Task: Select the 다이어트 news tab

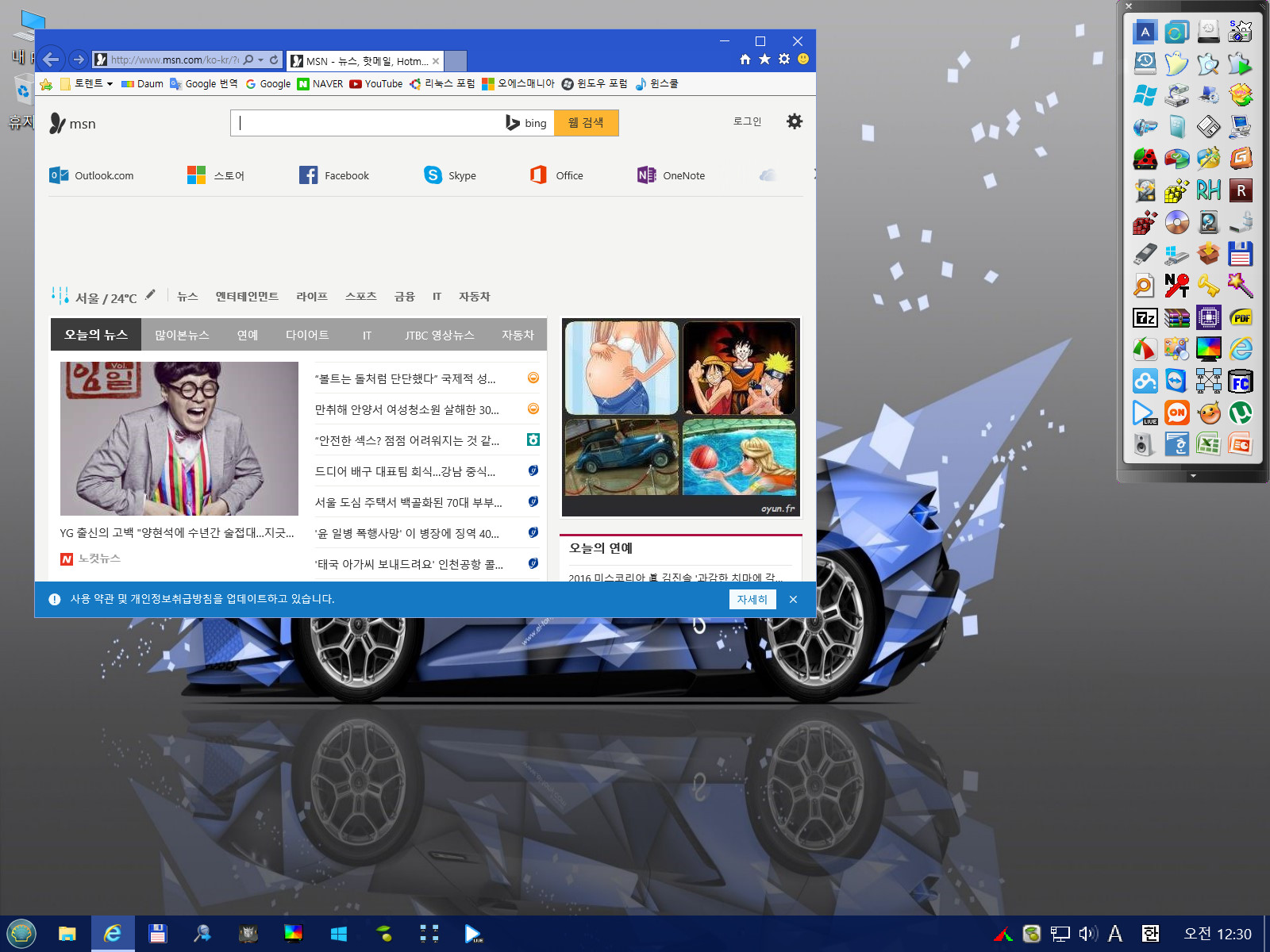Action: coord(307,335)
